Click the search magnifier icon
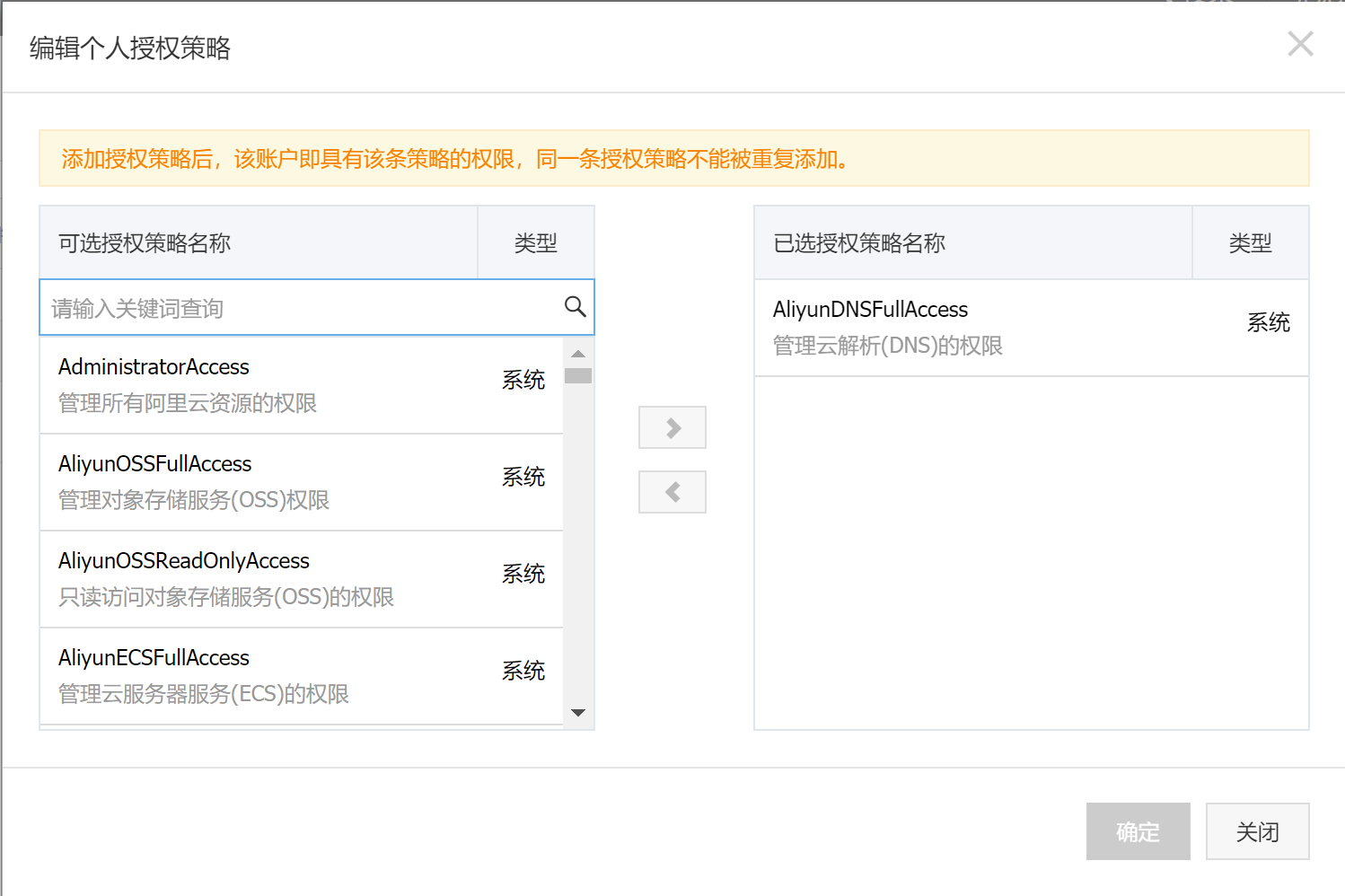The height and width of the screenshot is (896, 1345). pyautogui.click(x=575, y=307)
